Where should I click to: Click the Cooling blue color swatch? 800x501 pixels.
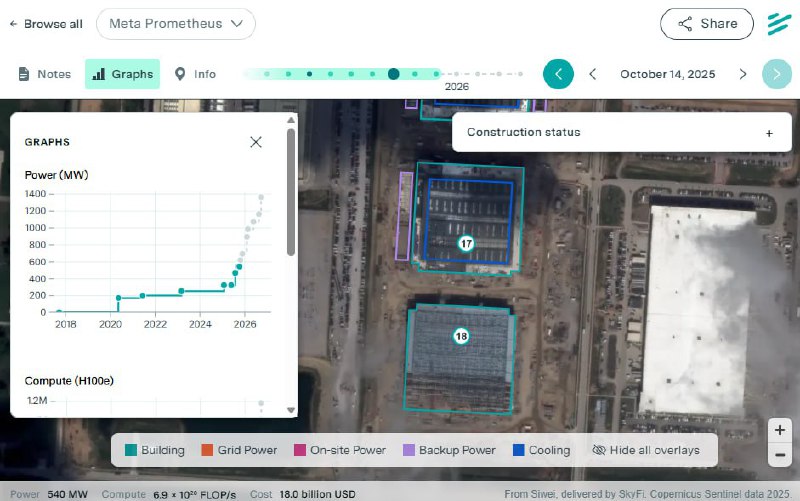(x=519, y=450)
